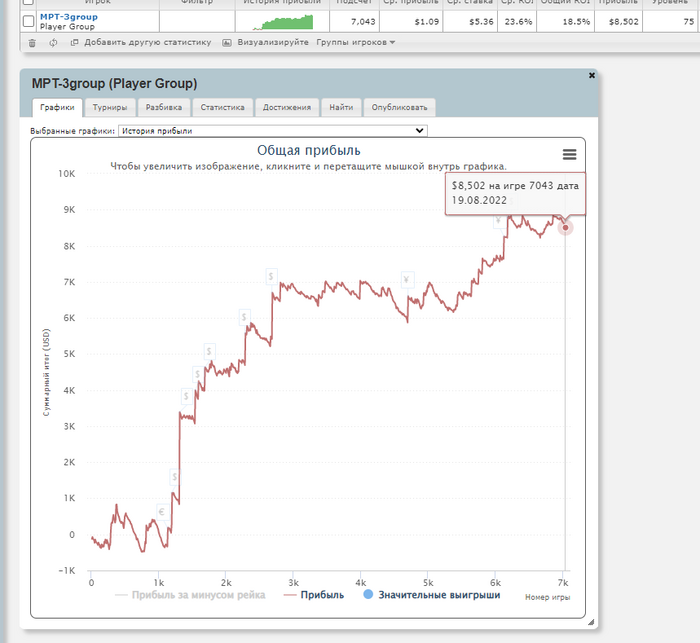Switch to Статистика tab
Screen dimensions: 700x643
point(222,108)
